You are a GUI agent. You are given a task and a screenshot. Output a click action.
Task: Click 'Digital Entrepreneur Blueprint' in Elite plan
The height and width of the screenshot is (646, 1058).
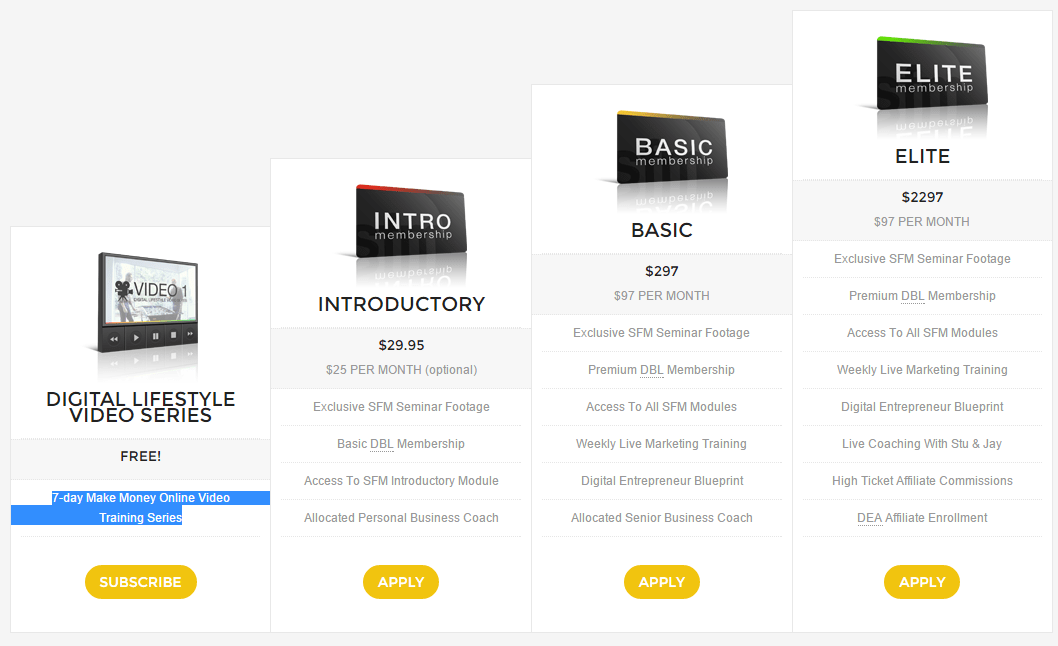pyautogui.click(x=922, y=407)
